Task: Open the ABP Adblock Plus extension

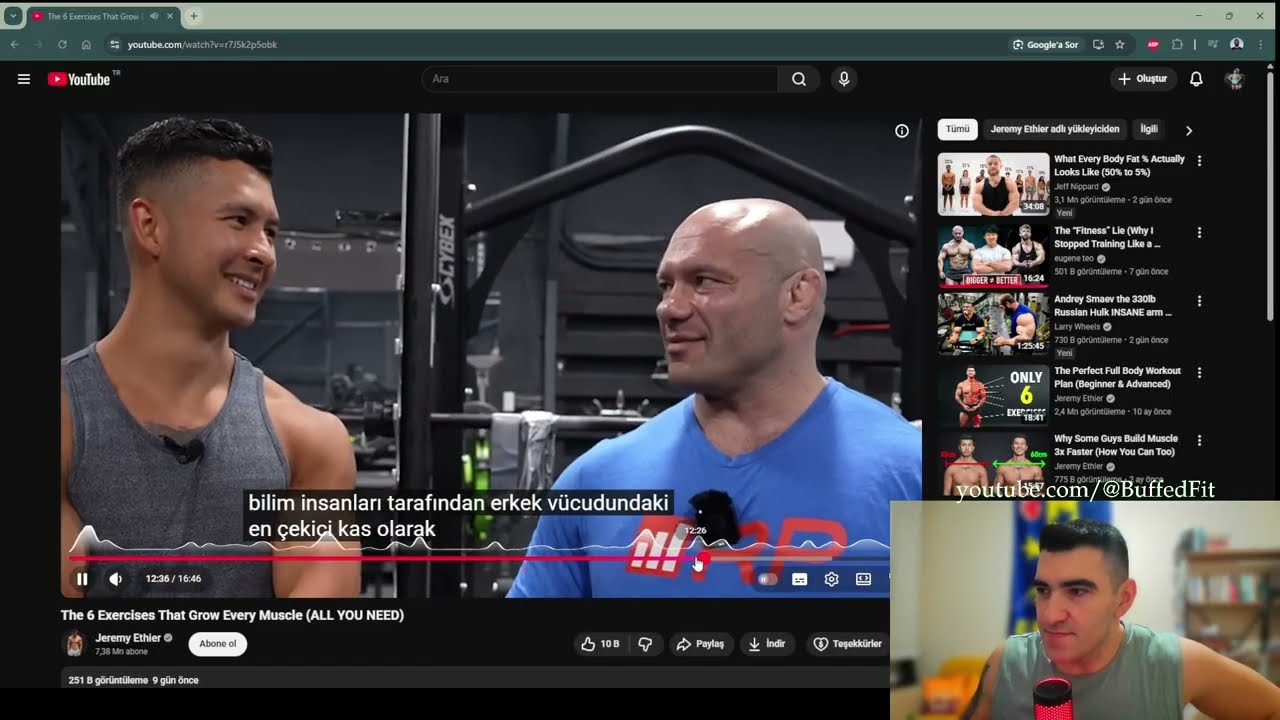Action: [x=1153, y=44]
